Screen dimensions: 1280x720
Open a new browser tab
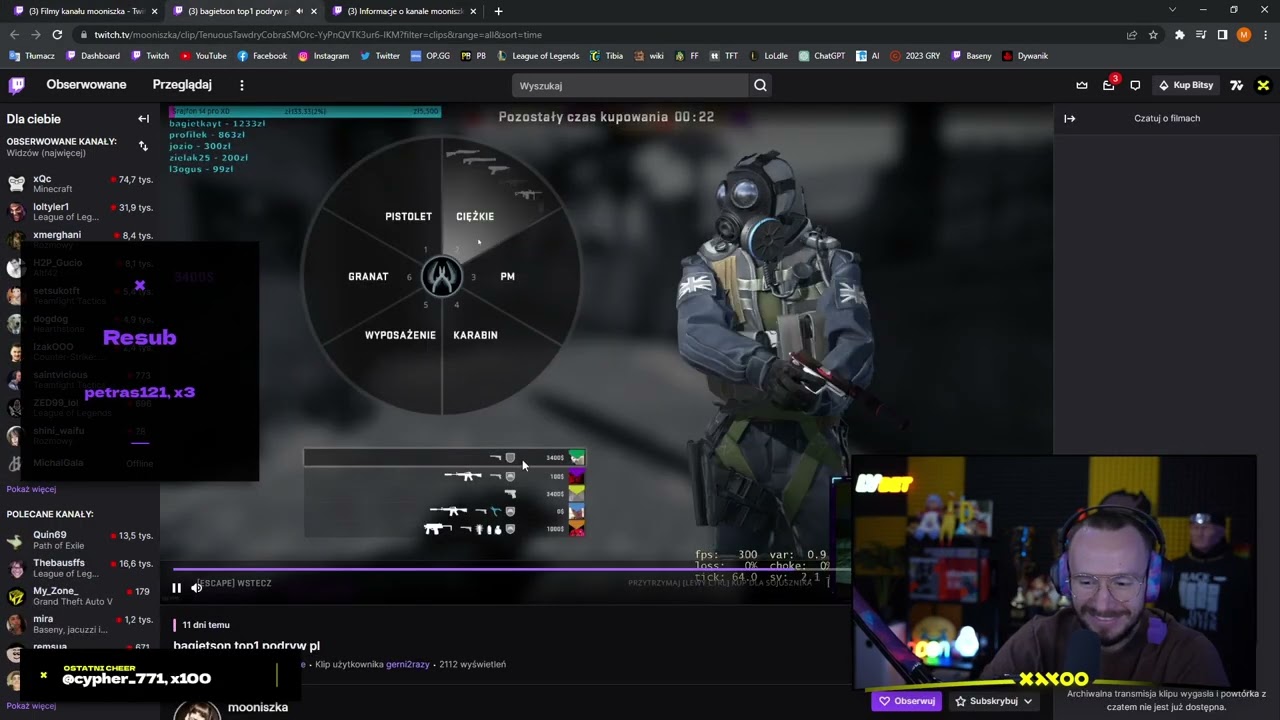(498, 11)
